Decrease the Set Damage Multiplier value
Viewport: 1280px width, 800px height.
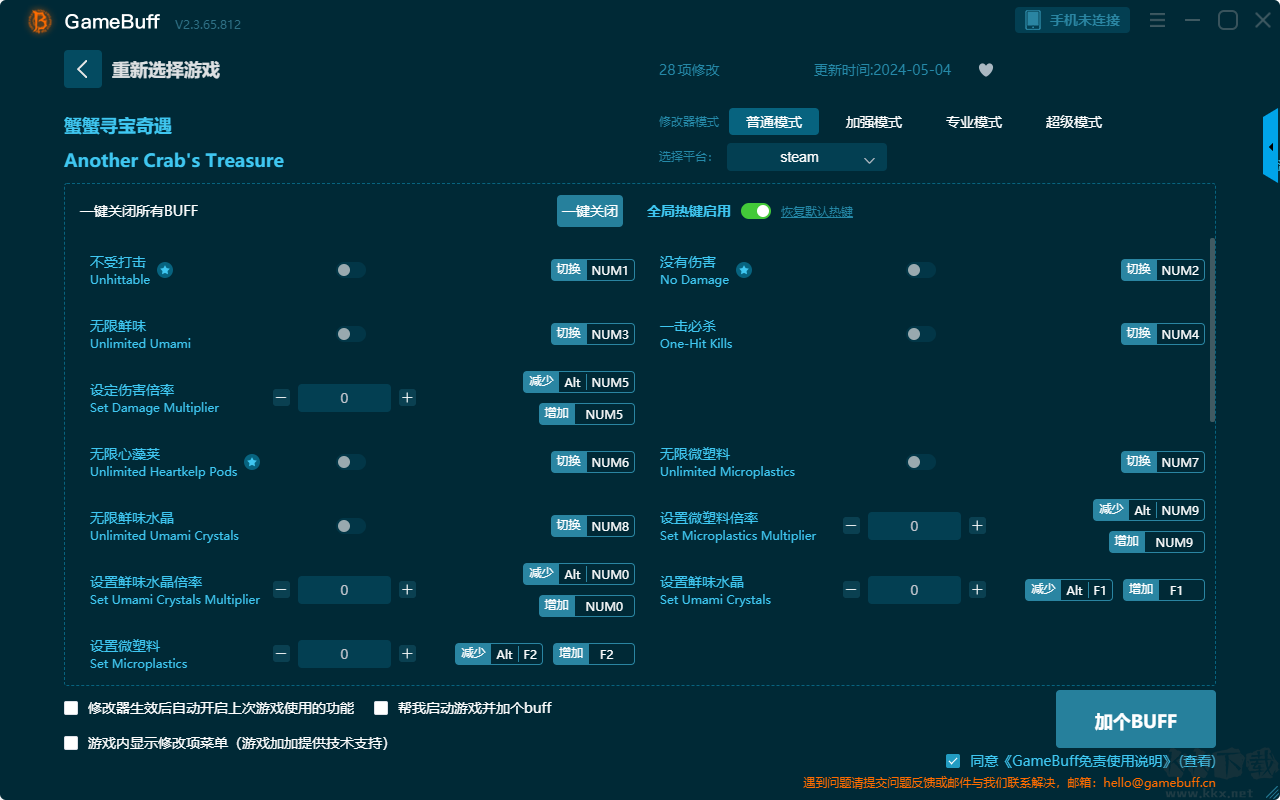coord(281,398)
